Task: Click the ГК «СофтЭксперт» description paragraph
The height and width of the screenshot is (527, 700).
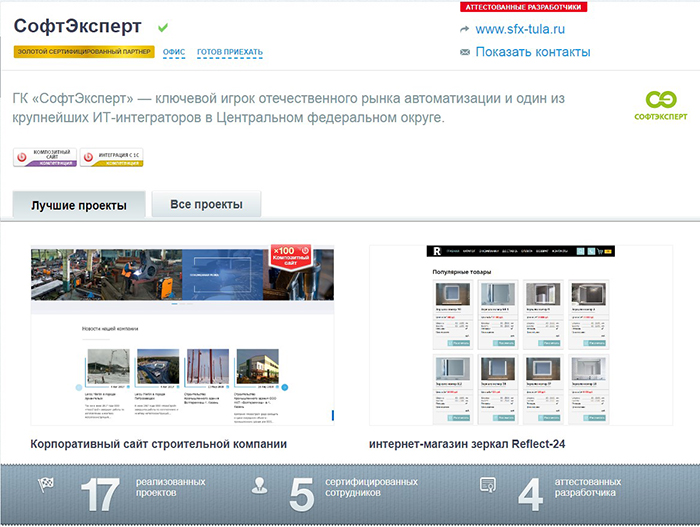Action: [x=288, y=108]
